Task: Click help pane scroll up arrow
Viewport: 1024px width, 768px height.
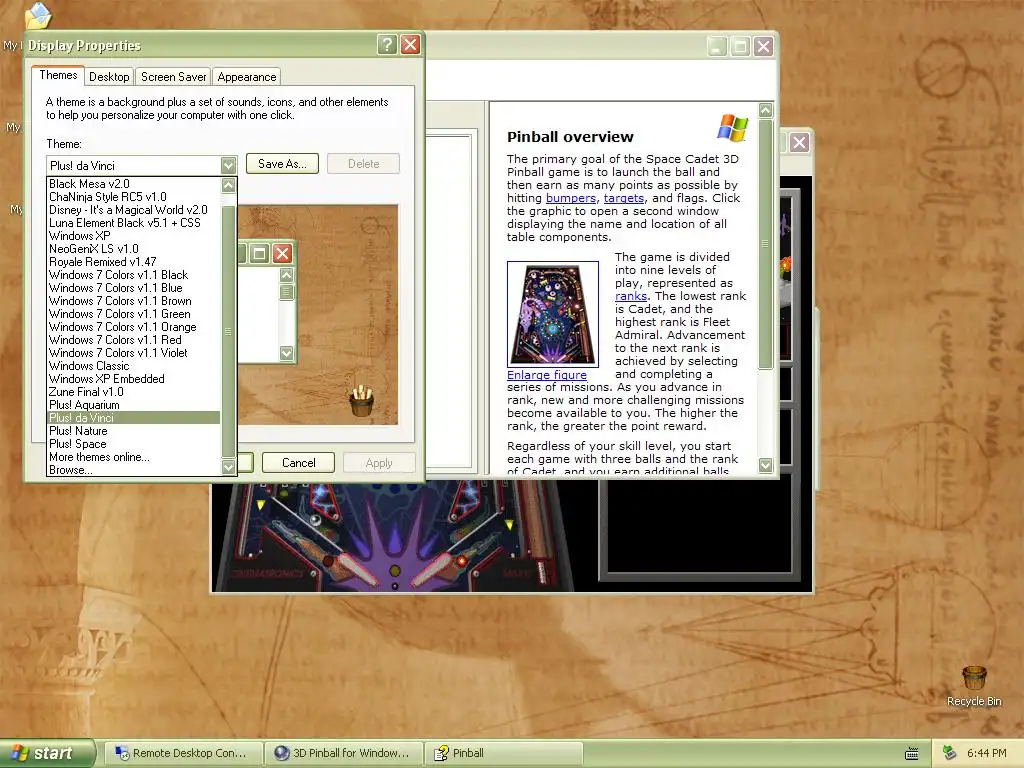Action: 765,110
